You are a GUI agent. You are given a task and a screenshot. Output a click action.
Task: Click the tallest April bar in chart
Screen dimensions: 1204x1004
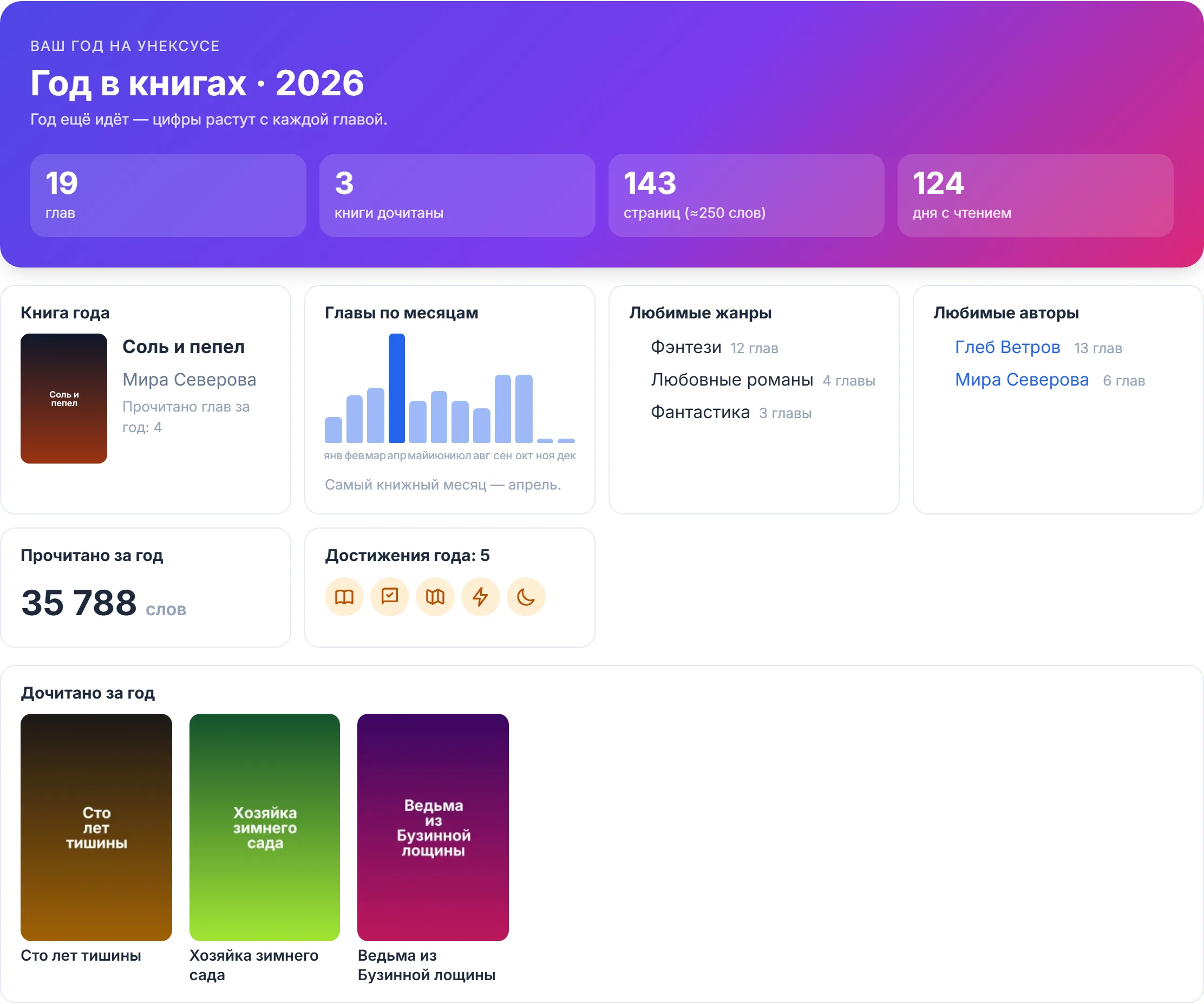[397, 388]
